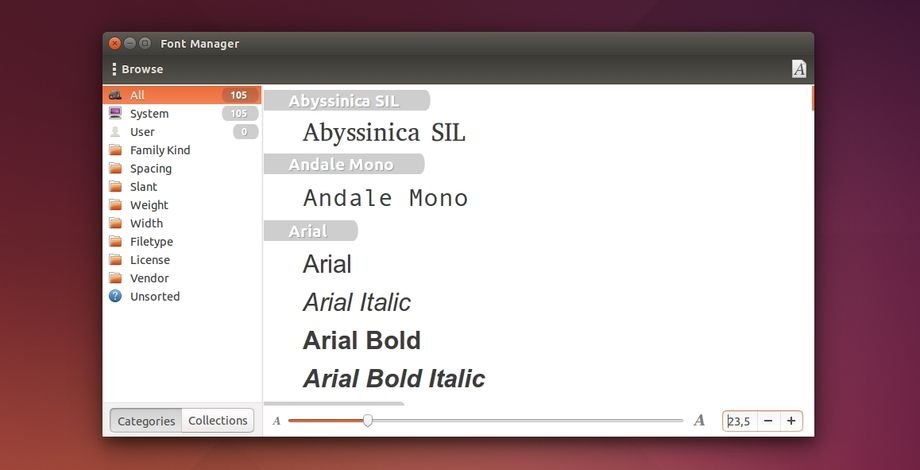This screenshot has width=920, height=470.
Task: Click the Family Kind folder icon
Action: pos(116,150)
